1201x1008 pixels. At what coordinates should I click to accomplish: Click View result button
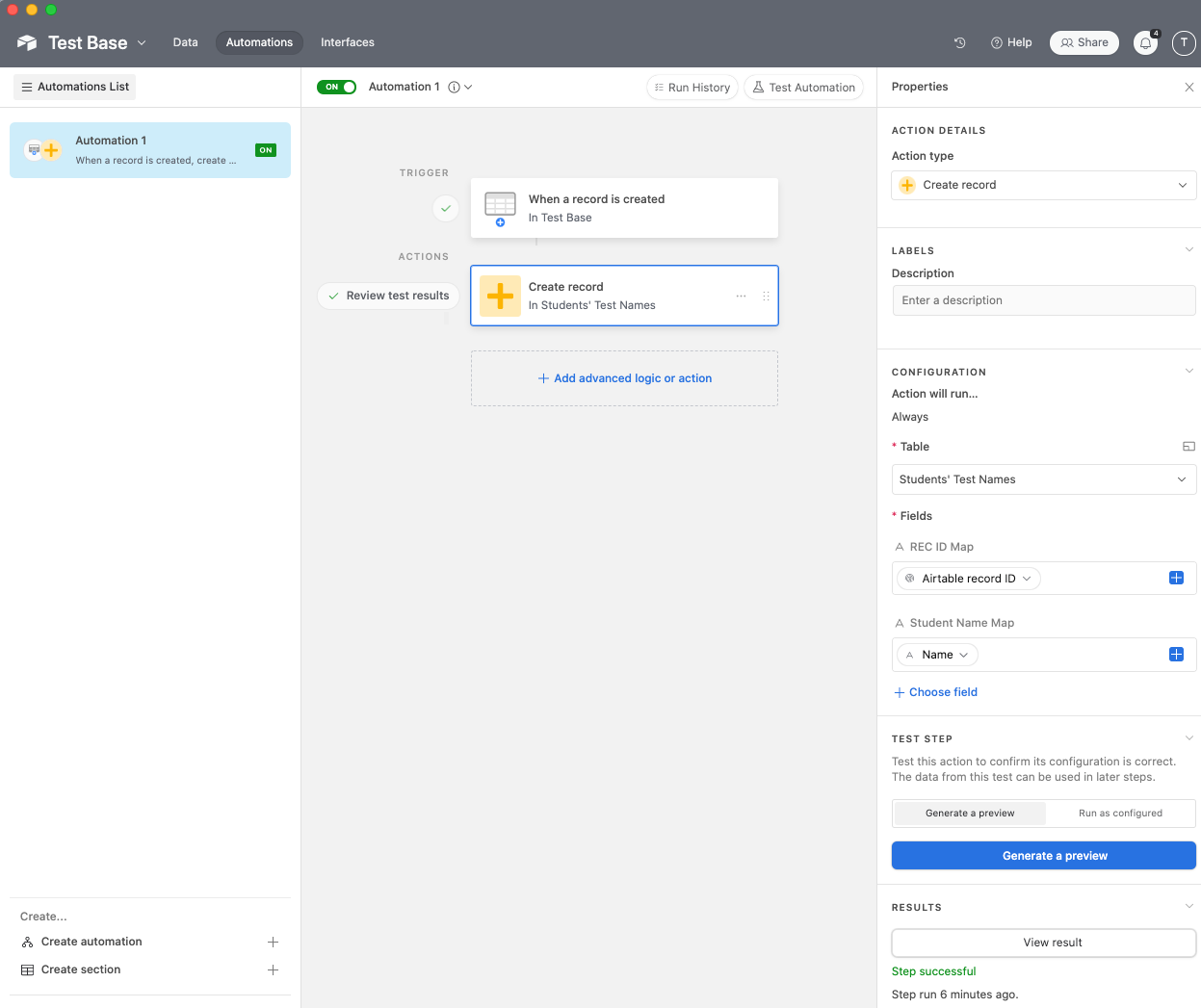[1044, 943]
